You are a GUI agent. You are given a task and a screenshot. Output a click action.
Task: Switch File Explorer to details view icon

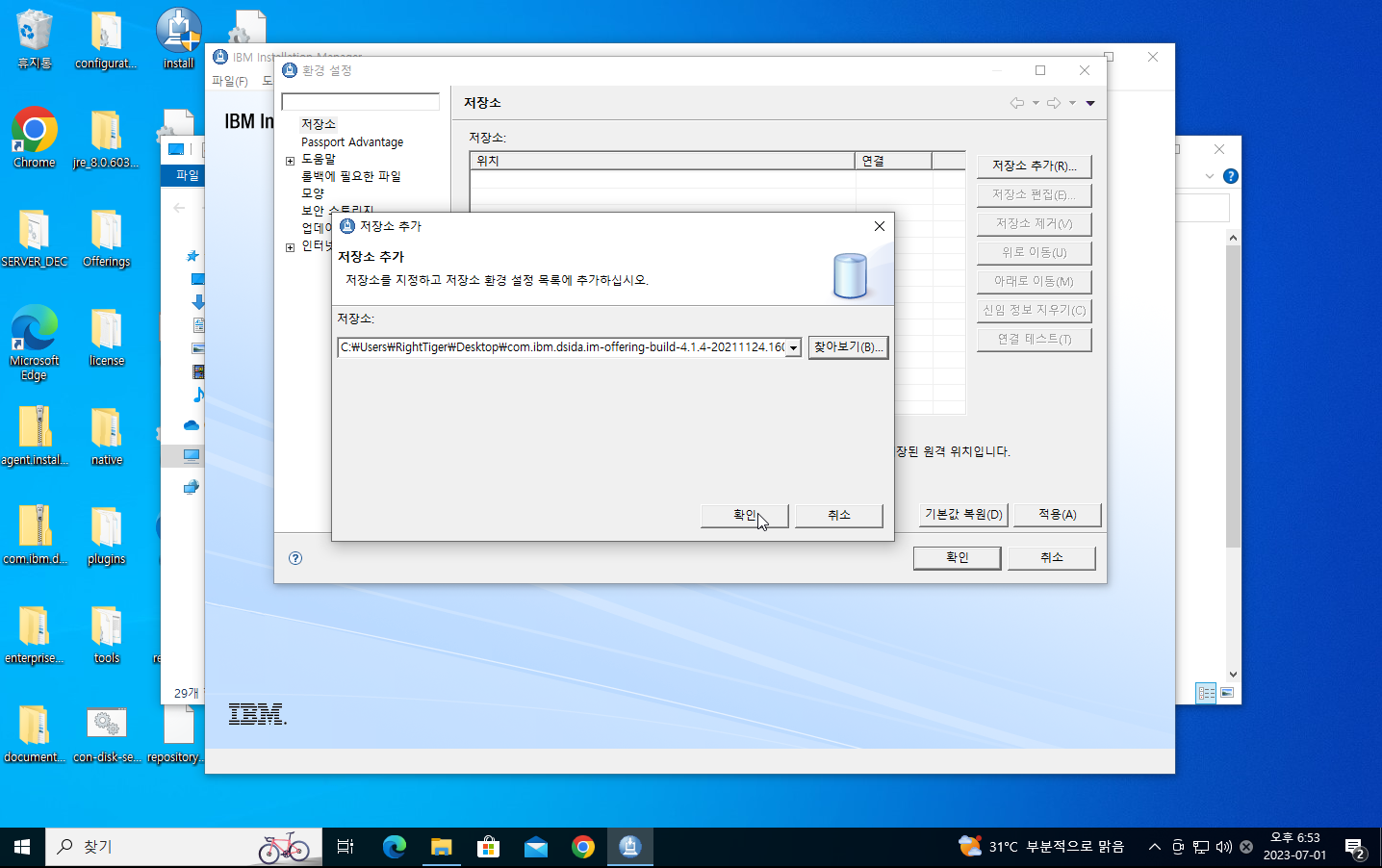1206,693
